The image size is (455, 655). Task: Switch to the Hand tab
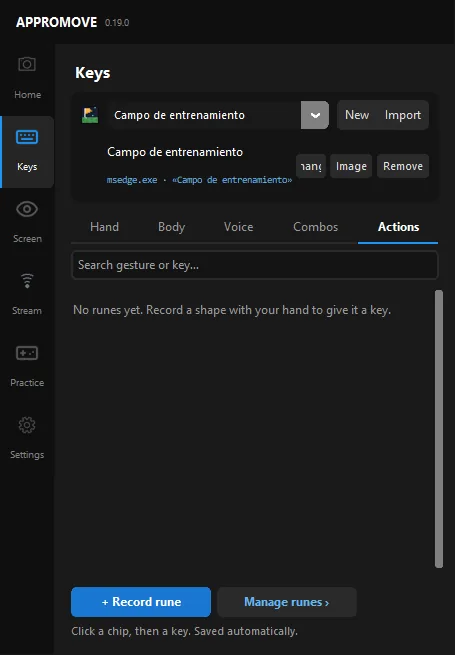(104, 227)
